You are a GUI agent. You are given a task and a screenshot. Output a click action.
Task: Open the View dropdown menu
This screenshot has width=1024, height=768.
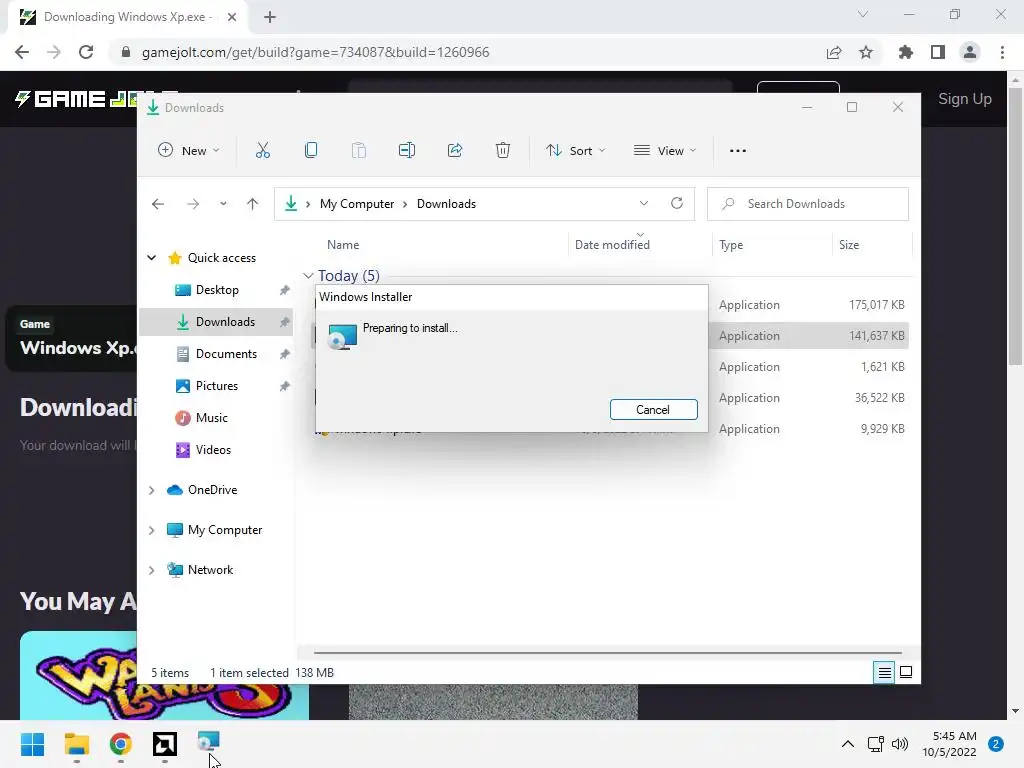(x=665, y=151)
